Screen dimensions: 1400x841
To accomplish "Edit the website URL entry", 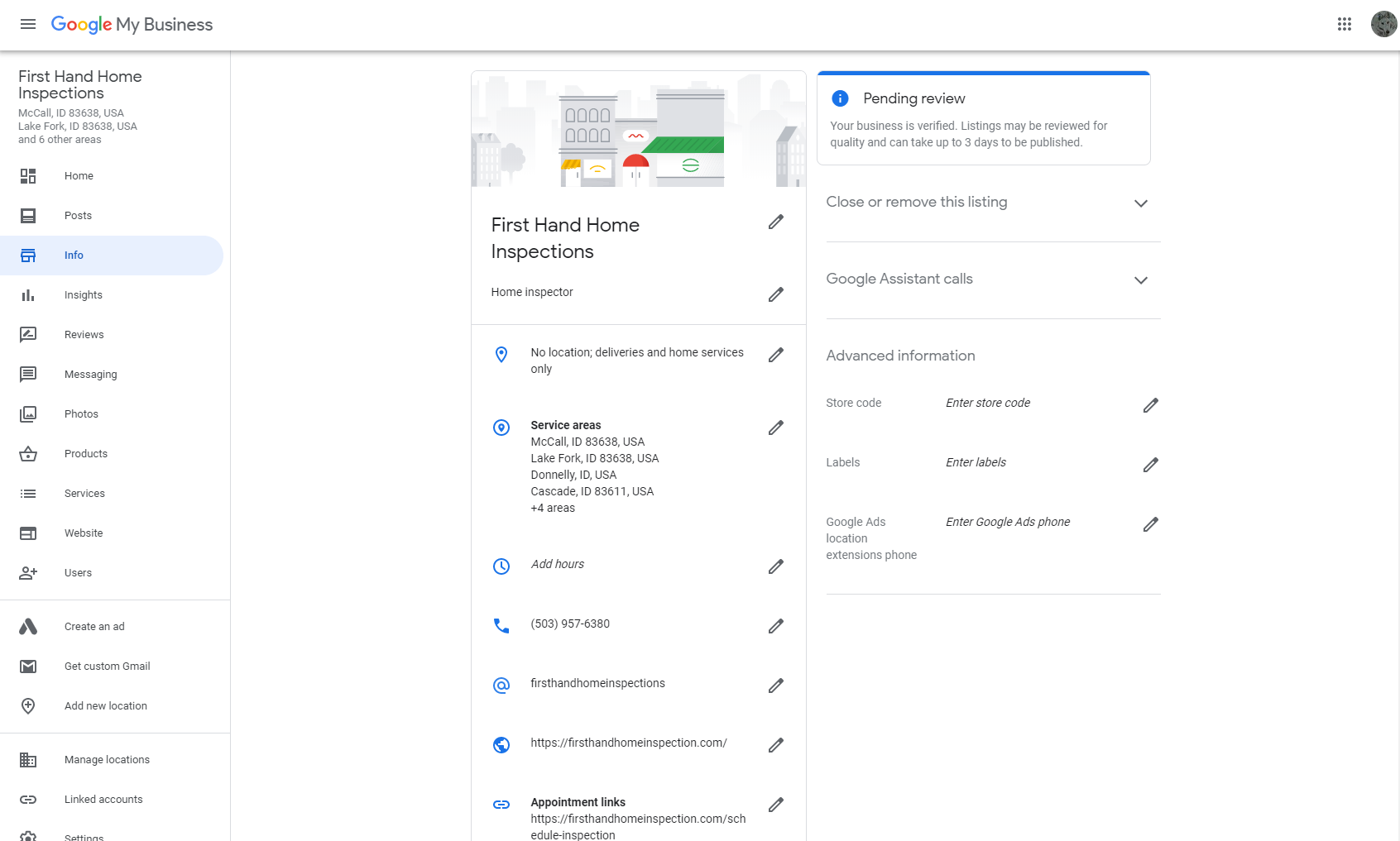I will [x=775, y=745].
